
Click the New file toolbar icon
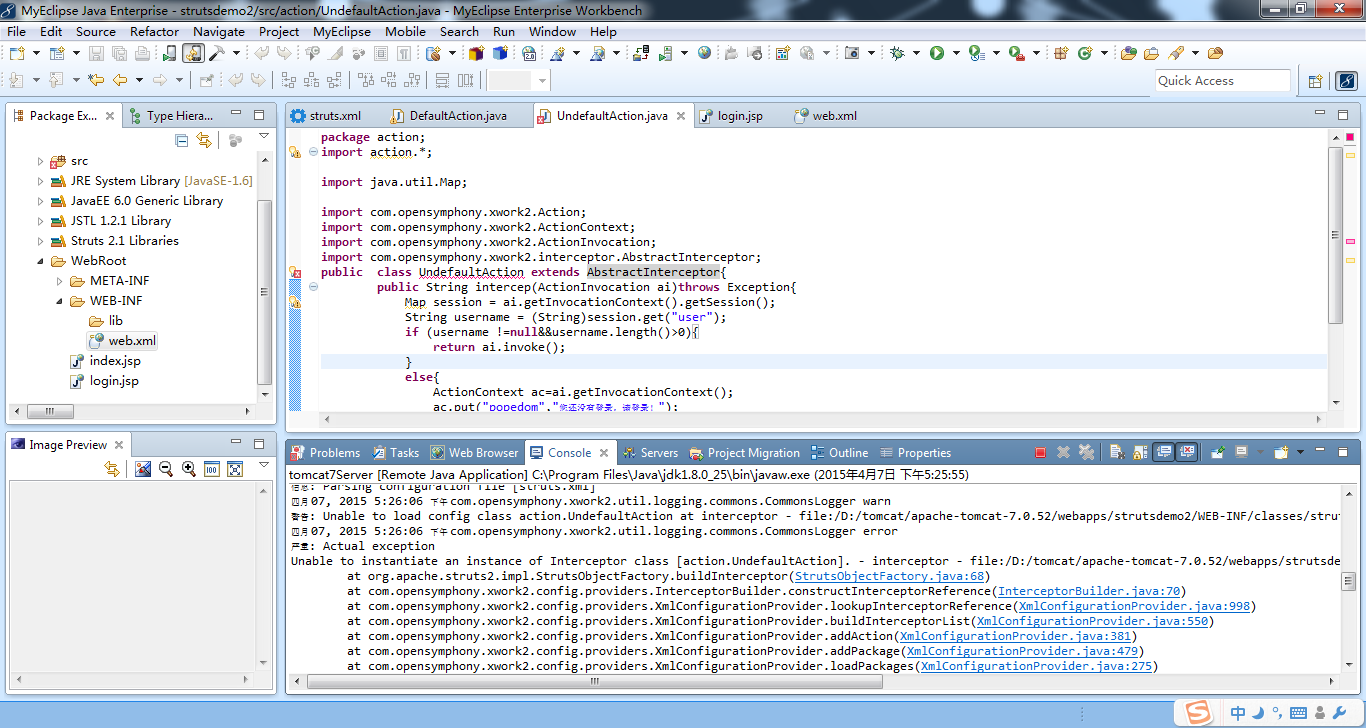[17, 53]
